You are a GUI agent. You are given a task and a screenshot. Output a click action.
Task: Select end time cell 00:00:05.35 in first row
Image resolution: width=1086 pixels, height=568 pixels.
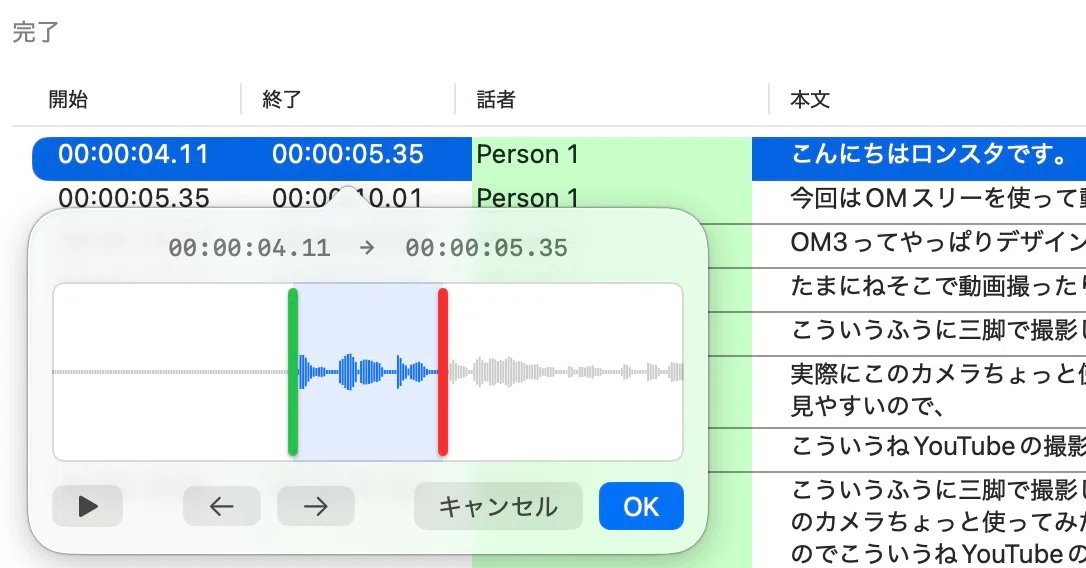(x=348, y=154)
